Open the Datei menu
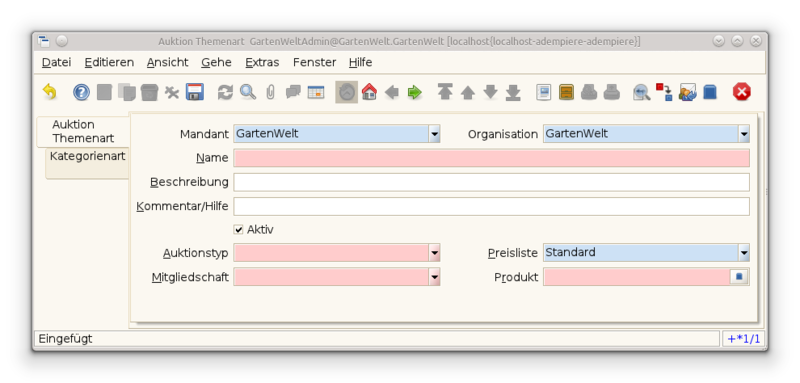The width and height of the screenshot is (800, 383). (x=56, y=62)
